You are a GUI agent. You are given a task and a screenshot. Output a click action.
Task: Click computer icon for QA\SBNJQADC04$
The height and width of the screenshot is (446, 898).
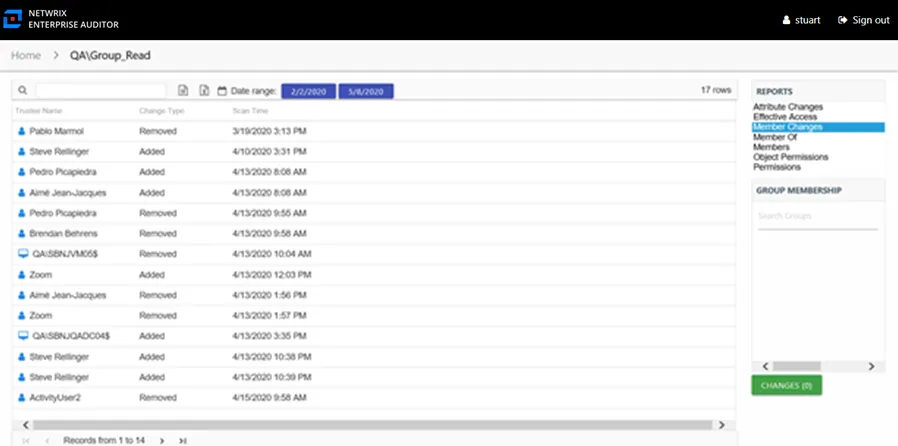[23, 336]
